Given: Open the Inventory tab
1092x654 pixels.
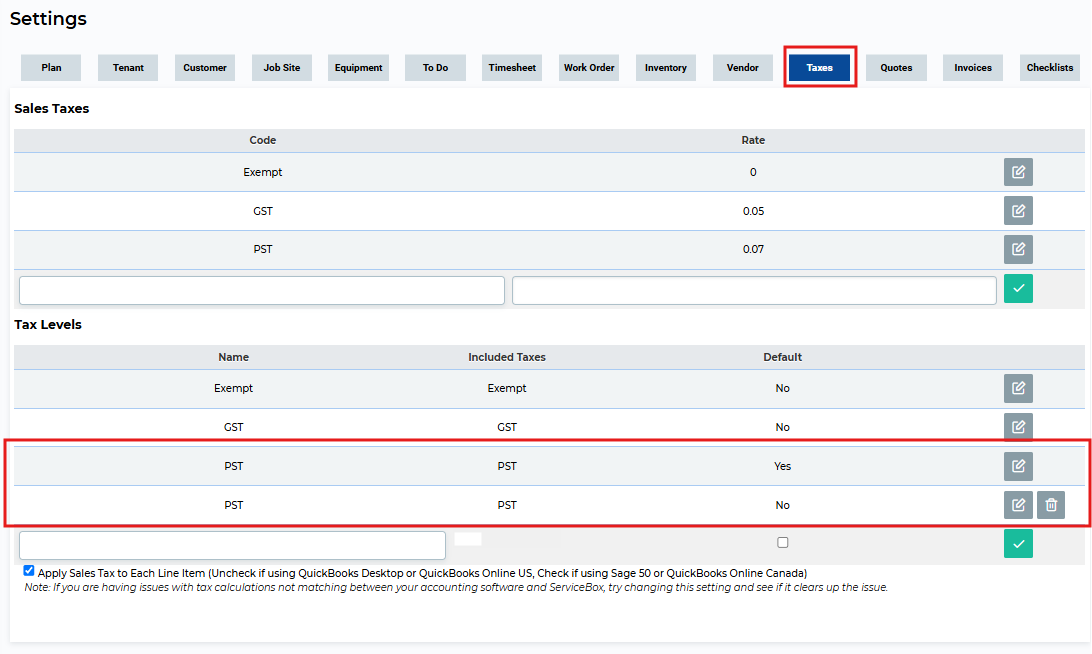Looking at the screenshot, I should (666, 68).
